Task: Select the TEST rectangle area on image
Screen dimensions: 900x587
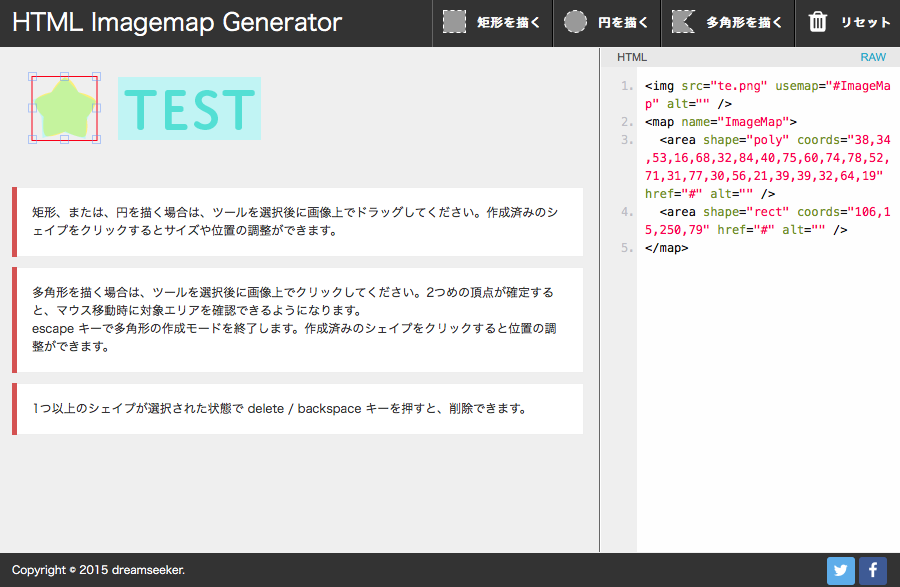Action: click(189, 108)
